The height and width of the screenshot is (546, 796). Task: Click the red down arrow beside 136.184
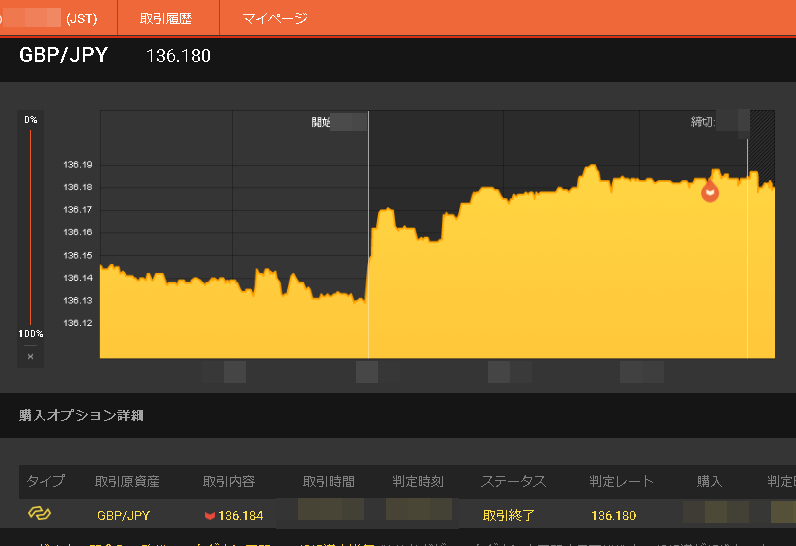[x=209, y=516]
